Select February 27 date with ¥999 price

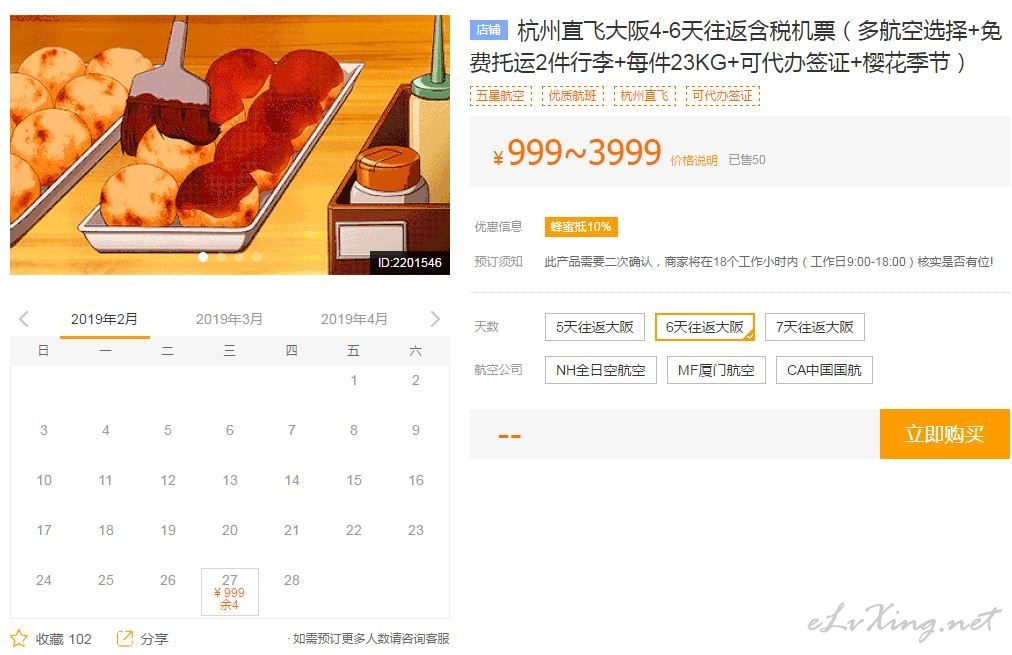tap(230, 592)
